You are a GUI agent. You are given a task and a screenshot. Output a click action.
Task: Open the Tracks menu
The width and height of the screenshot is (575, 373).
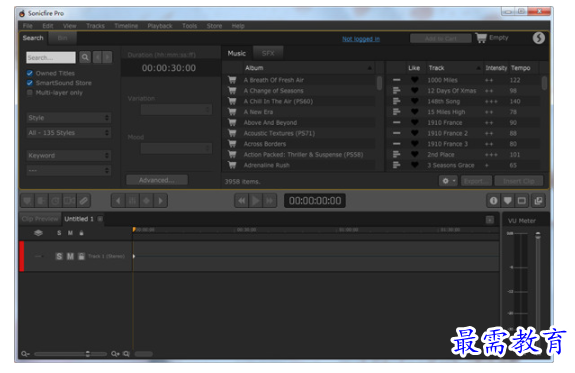coord(95,26)
